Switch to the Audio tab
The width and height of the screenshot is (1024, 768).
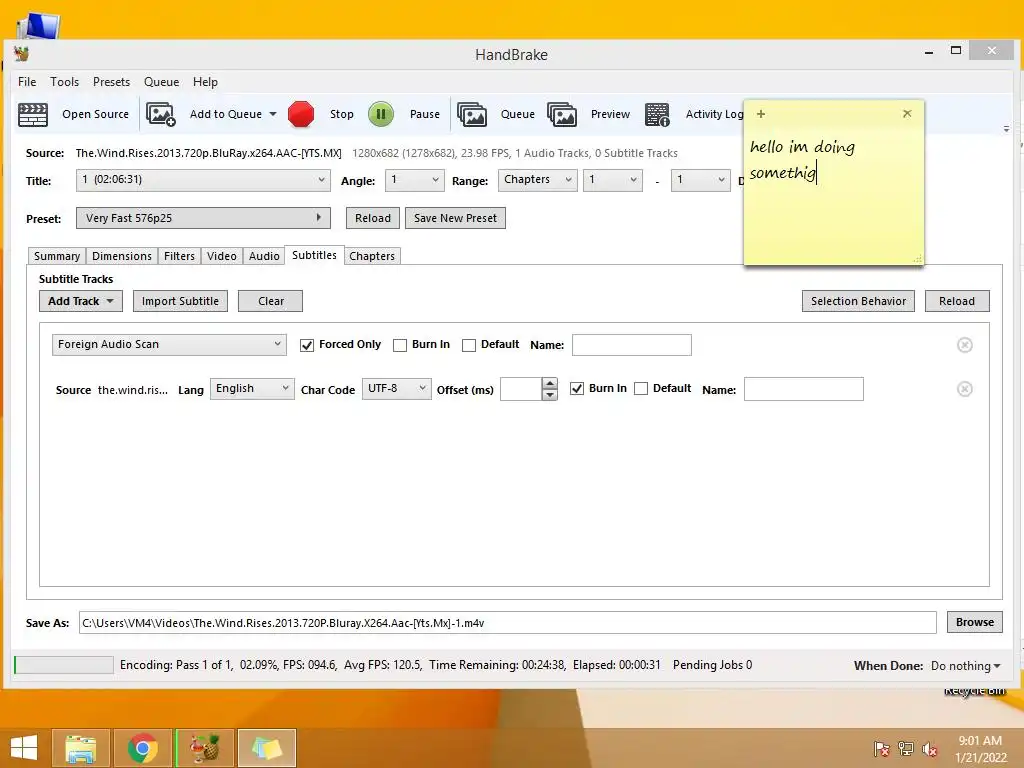click(x=264, y=256)
